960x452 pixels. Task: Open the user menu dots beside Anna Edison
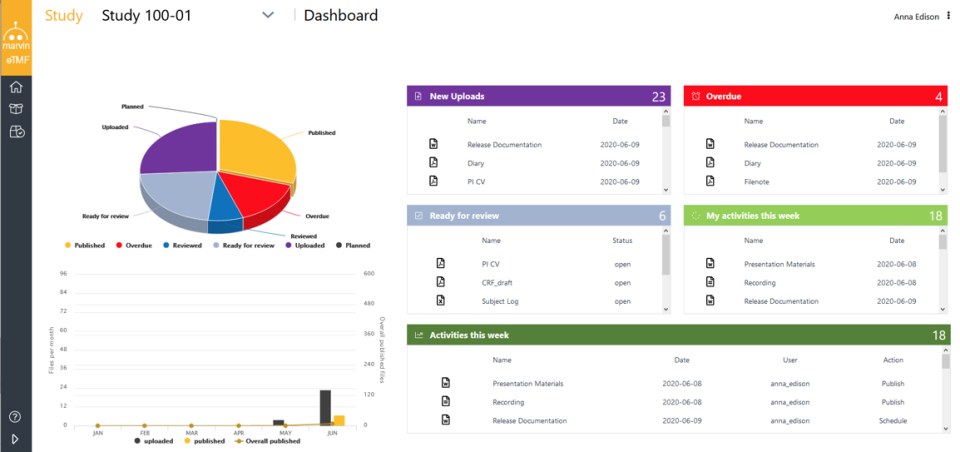pyautogui.click(x=948, y=15)
